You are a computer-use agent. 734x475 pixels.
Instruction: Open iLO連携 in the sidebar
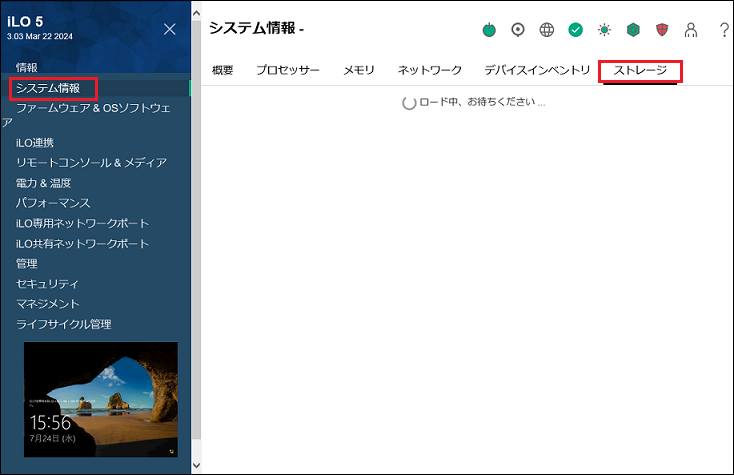point(35,143)
